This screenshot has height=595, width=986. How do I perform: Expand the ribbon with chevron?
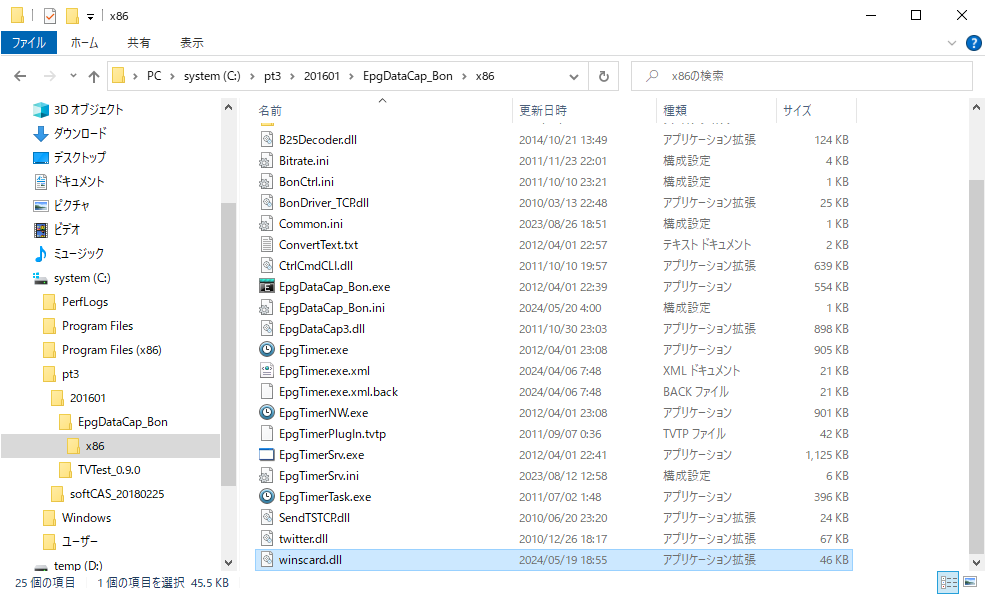pos(951,43)
